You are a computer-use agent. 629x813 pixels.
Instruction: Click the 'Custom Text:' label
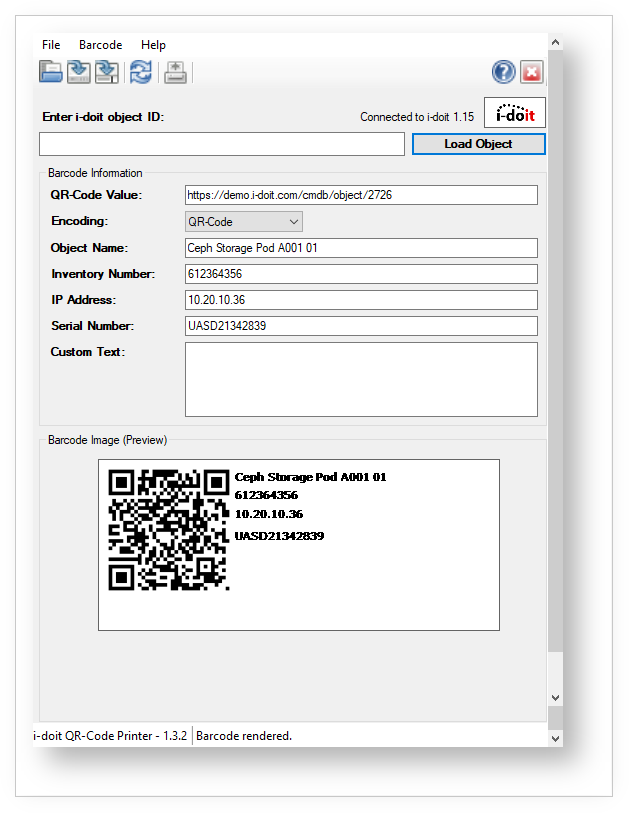click(x=88, y=352)
